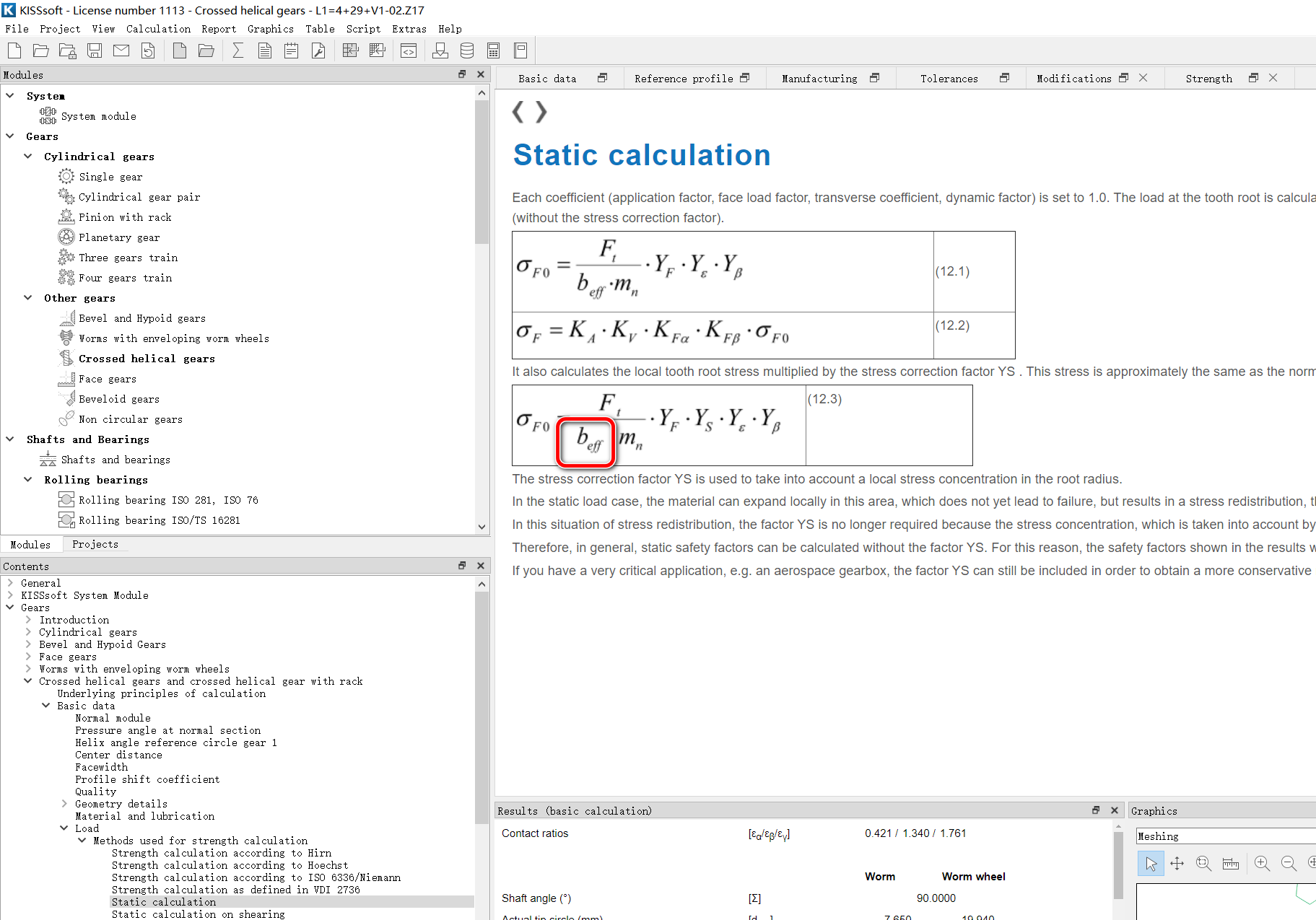Select the zoom window tool in Graphics

pyautogui.click(x=1203, y=863)
